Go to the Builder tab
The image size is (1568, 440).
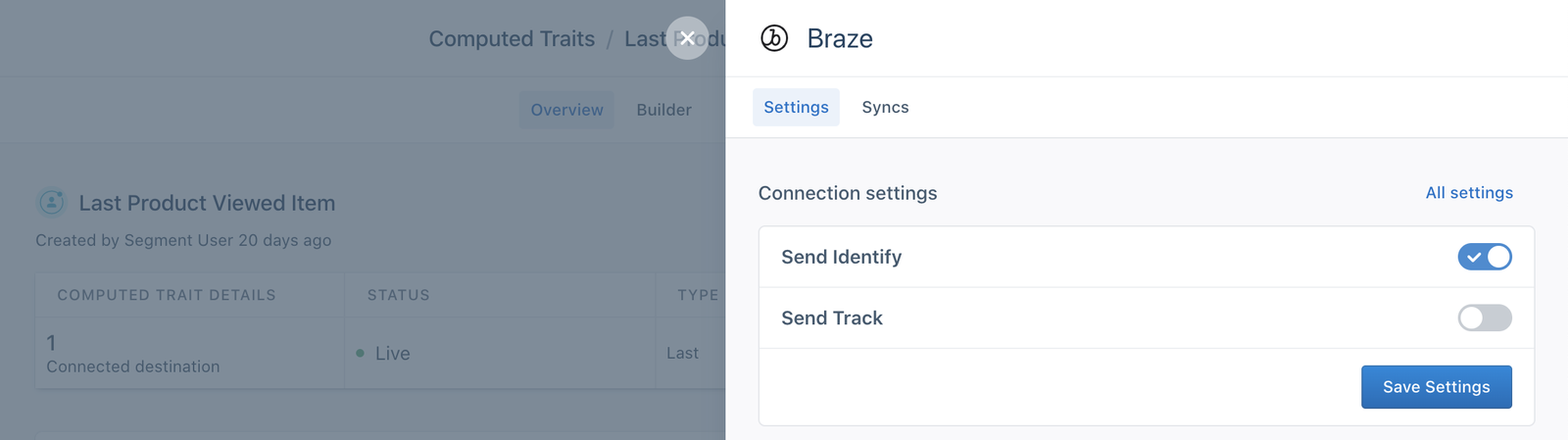[663, 110]
